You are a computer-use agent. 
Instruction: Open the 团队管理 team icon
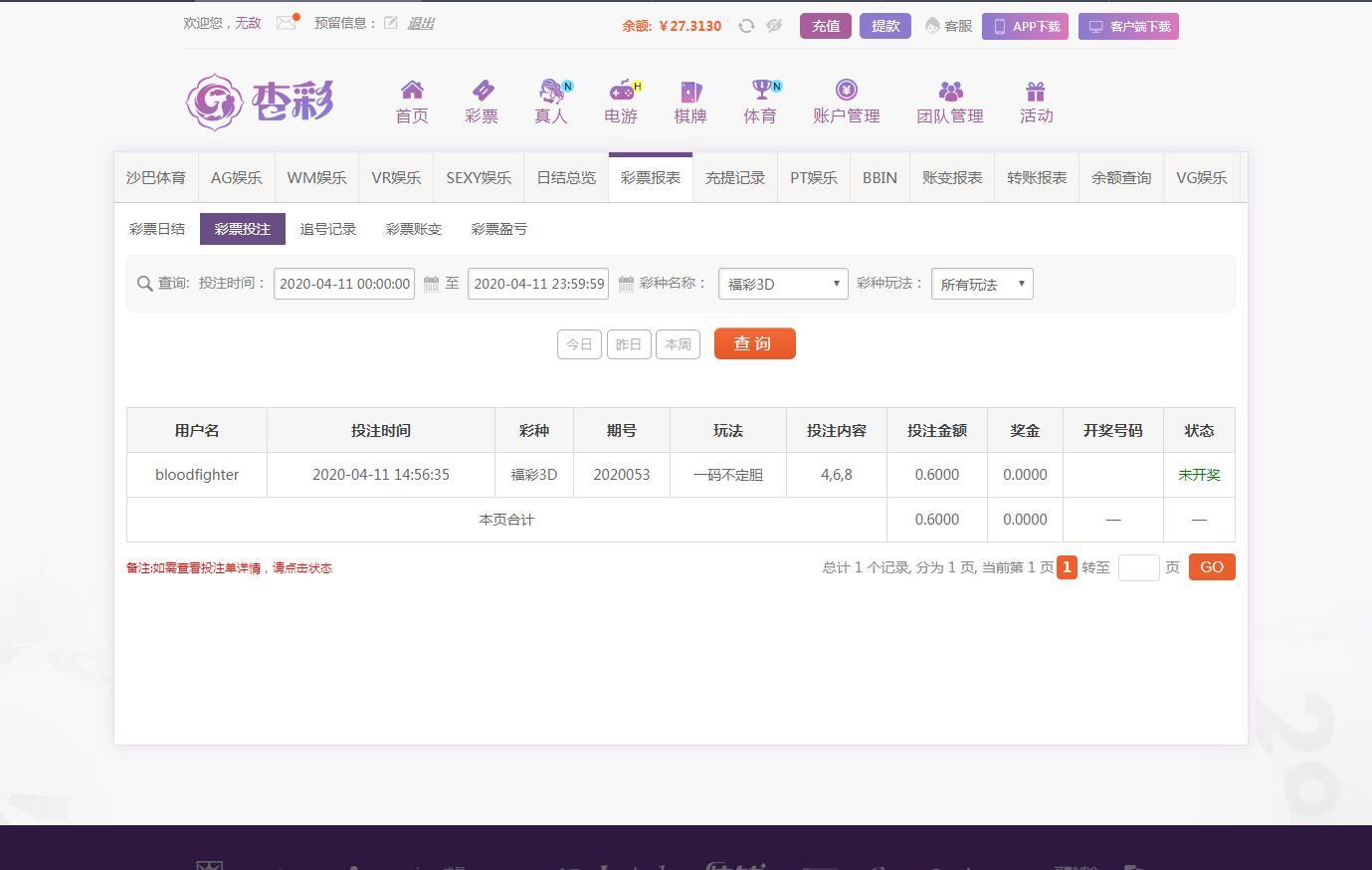click(x=950, y=92)
